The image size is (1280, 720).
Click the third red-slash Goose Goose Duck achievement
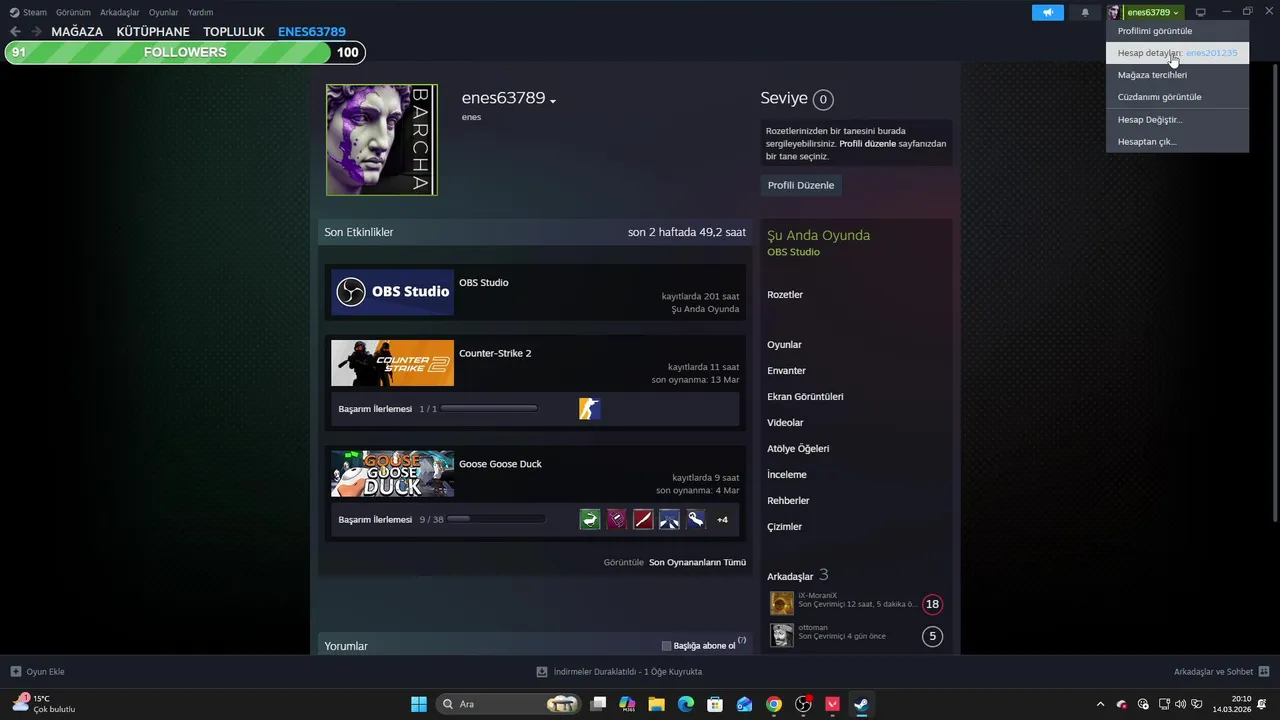coord(643,519)
